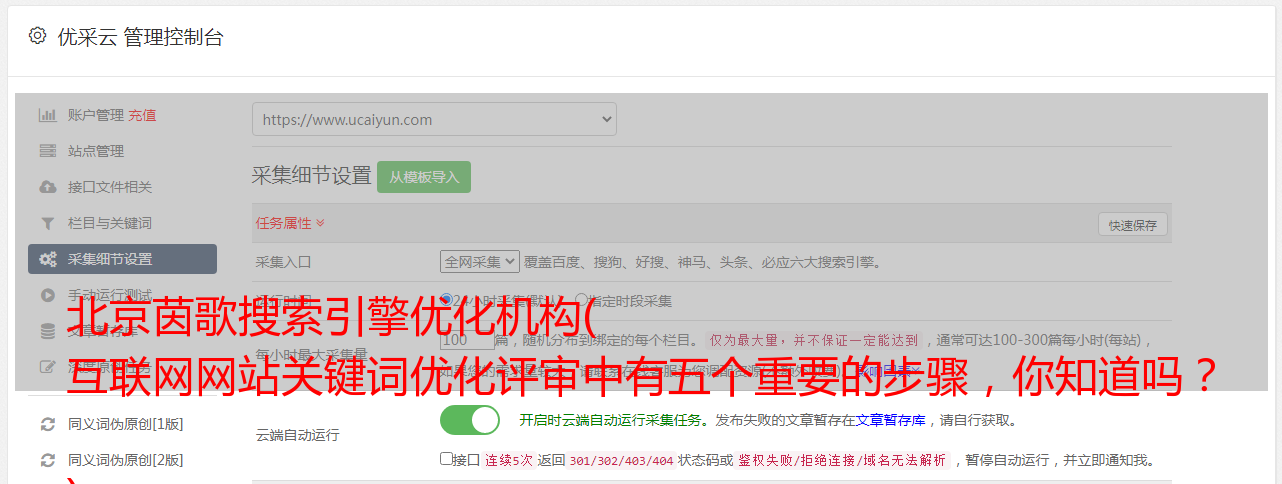Click the gear icon beside 优采云 管理控制台
The height and width of the screenshot is (484, 1282).
coord(37,36)
